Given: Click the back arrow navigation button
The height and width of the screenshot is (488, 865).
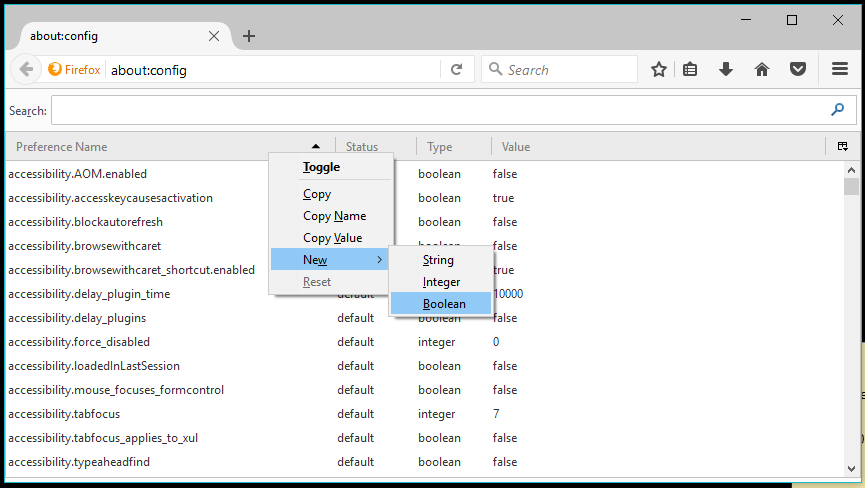Looking at the screenshot, I should 26,70.
